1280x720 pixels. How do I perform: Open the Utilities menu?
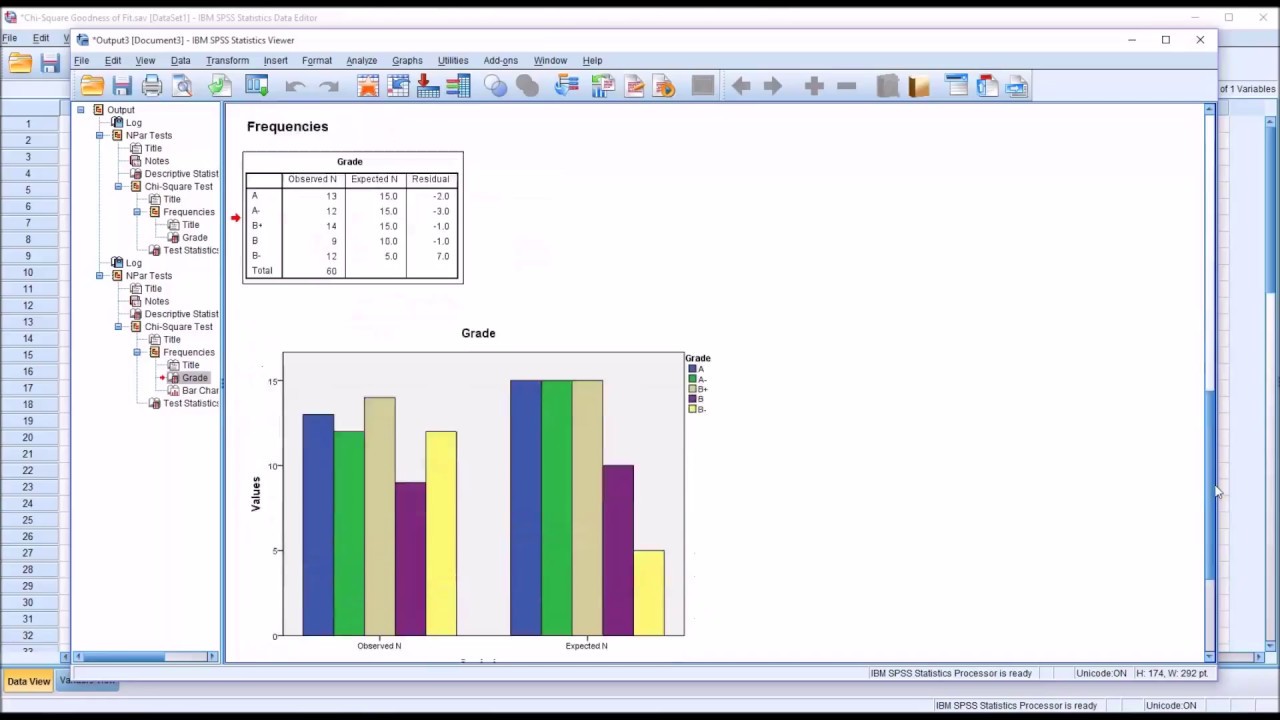(x=452, y=60)
